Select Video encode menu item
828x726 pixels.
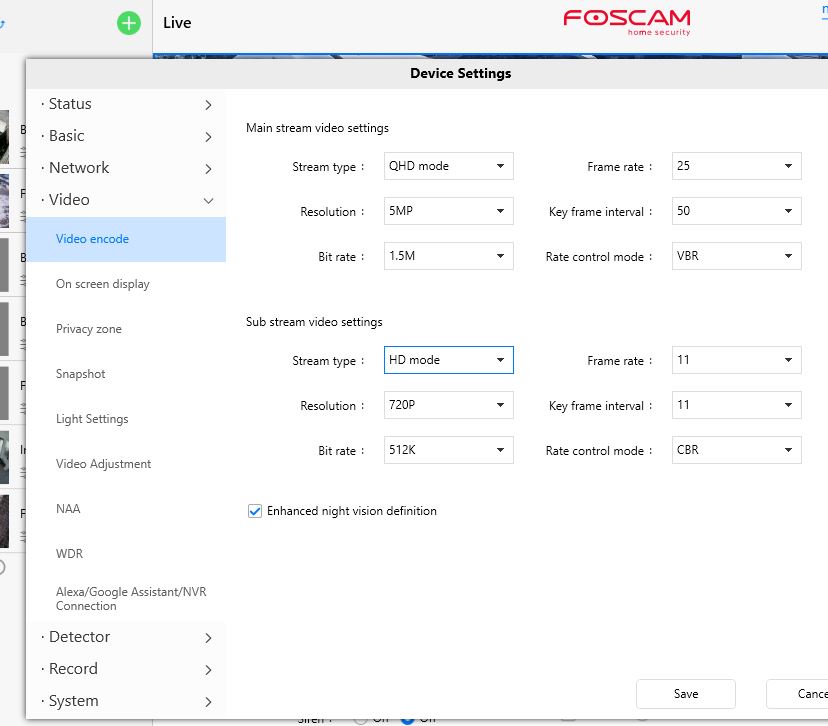pos(126,239)
